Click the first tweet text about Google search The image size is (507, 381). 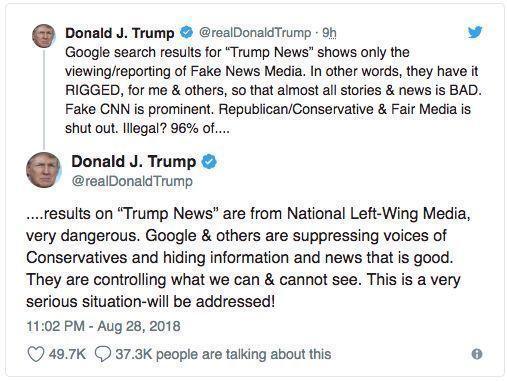[x=273, y=90]
